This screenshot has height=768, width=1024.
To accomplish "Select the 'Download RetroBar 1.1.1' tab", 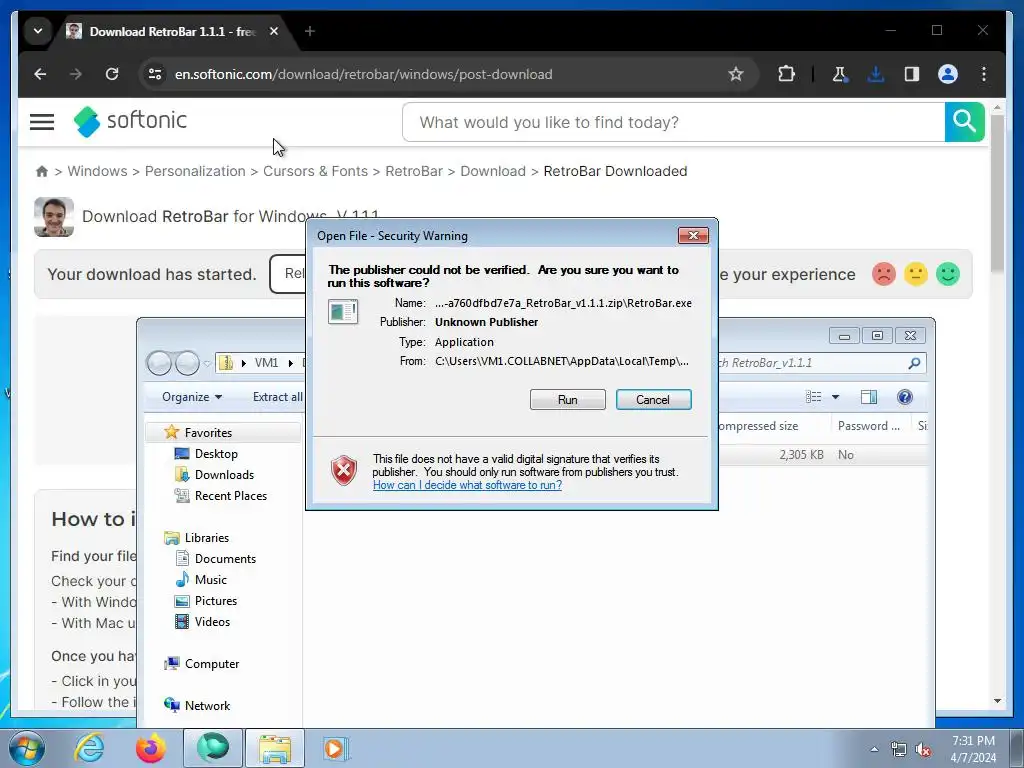I will tap(172, 31).
